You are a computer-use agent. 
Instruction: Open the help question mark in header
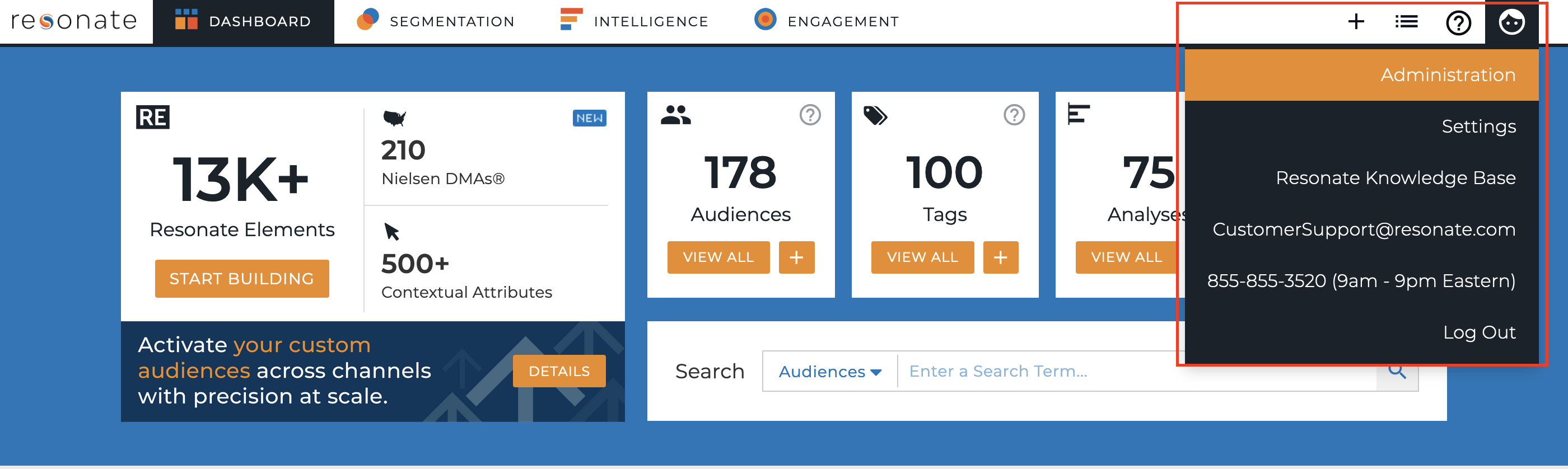(x=1458, y=23)
